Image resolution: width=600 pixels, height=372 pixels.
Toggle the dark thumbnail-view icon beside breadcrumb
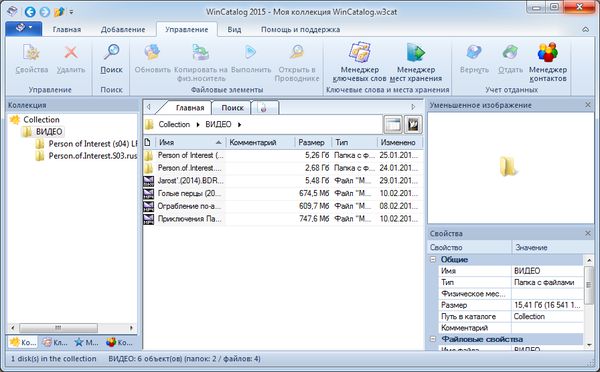413,124
